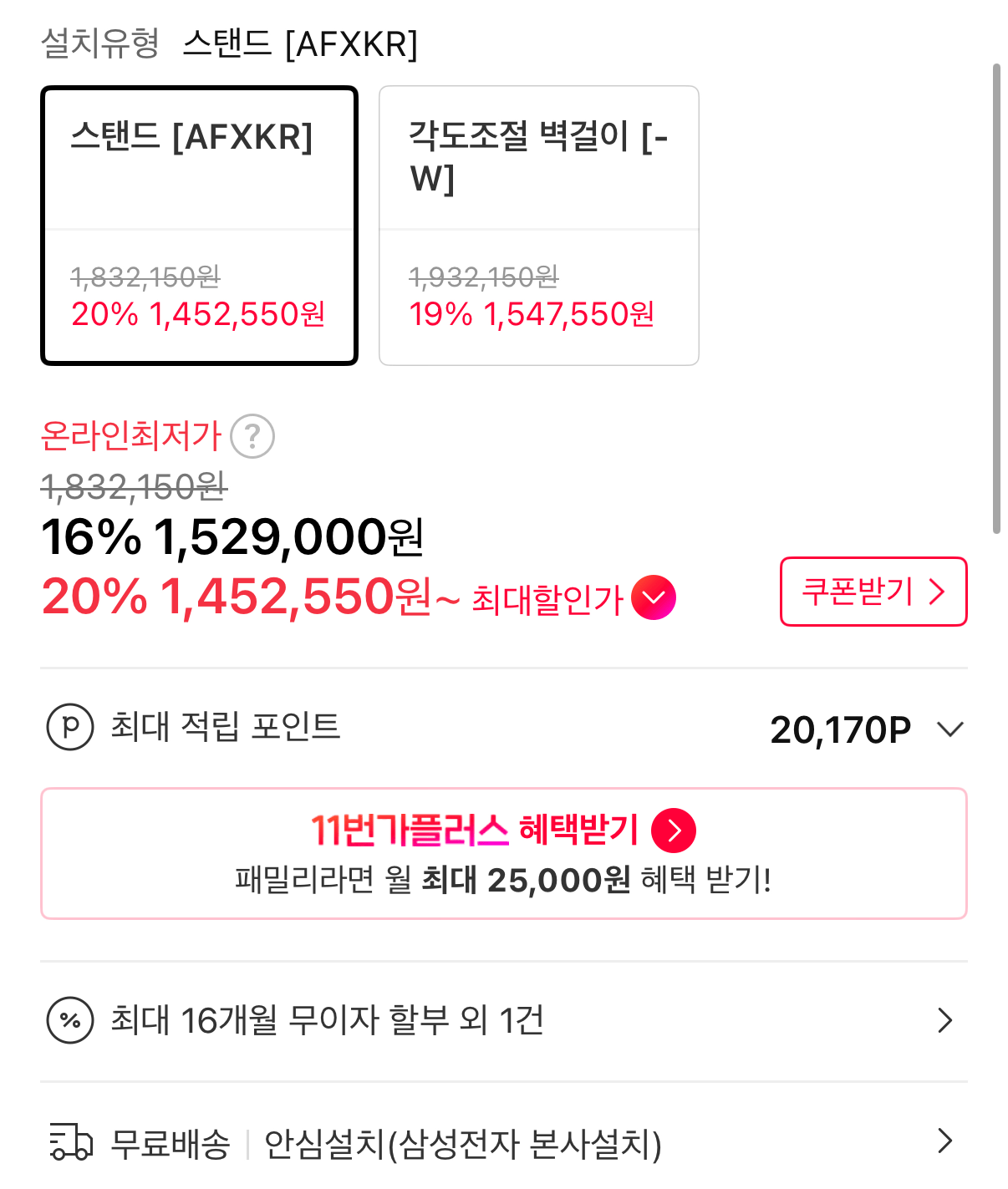Open free delivery details chevron
This screenshot has width=1008, height=1189.
click(x=945, y=1141)
